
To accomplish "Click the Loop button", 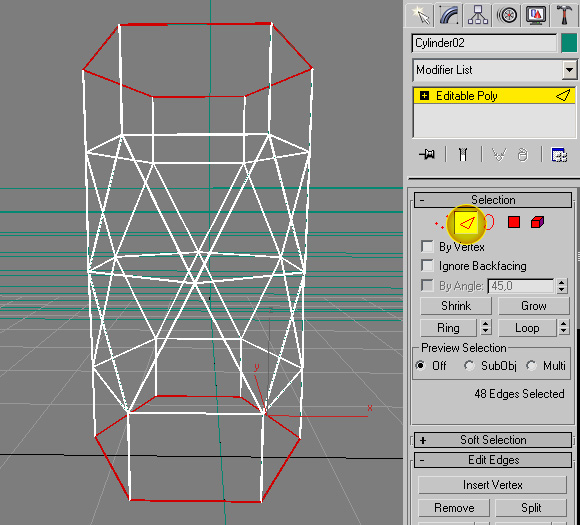I will [x=527, y=328].
